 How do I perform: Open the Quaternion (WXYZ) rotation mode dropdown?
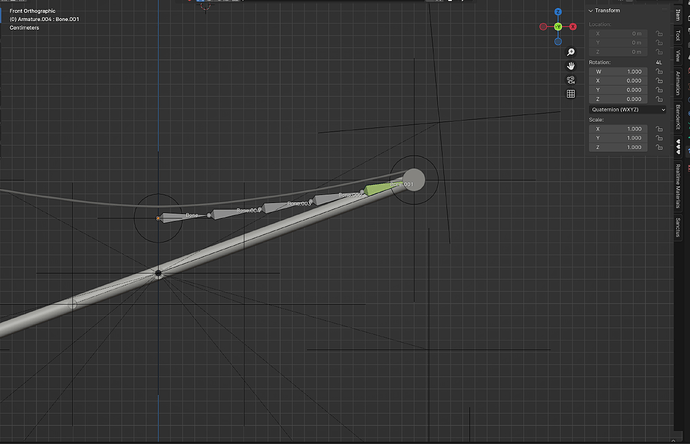click(627, 110)
